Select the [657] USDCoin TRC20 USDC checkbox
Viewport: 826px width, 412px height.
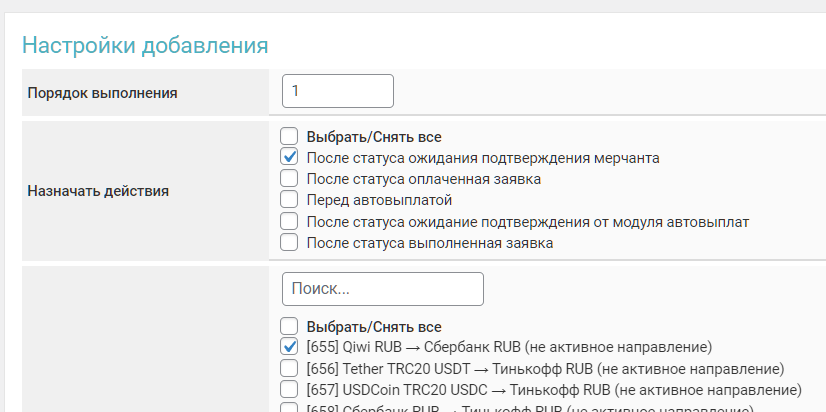pyautogui.click(x=289, y=389)
